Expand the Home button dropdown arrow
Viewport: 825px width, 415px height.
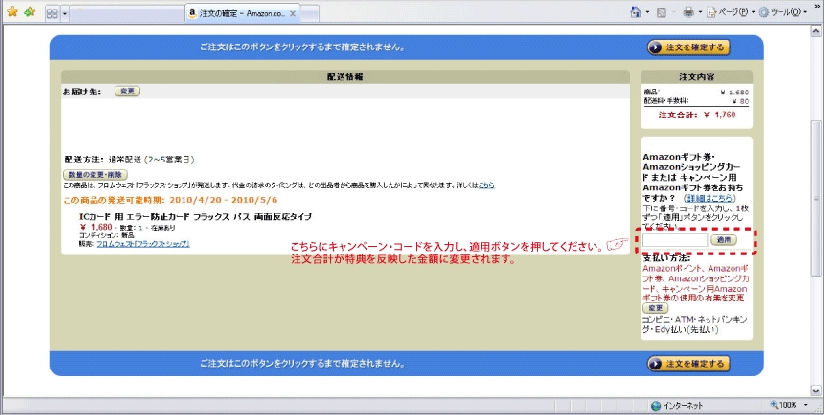(x=648, y=12)
